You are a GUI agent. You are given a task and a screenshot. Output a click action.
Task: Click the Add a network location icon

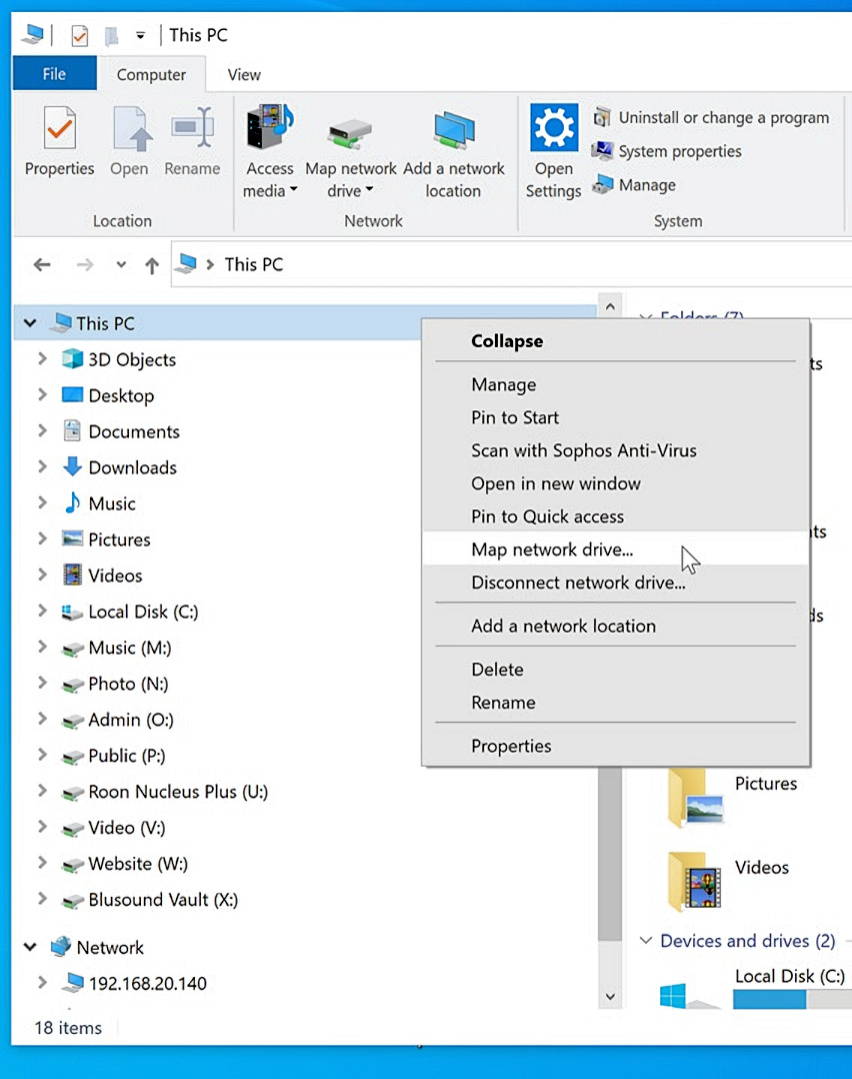click(454, 130)
